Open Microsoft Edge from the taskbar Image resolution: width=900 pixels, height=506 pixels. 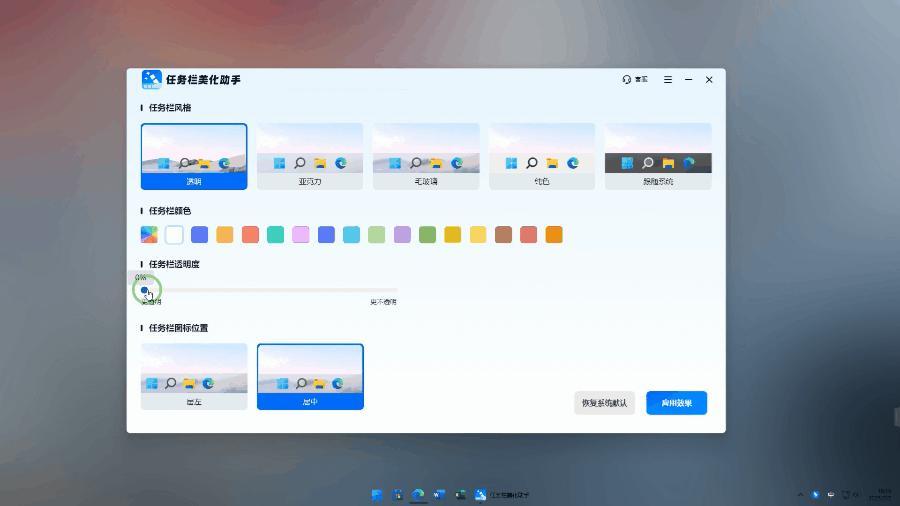419,495
